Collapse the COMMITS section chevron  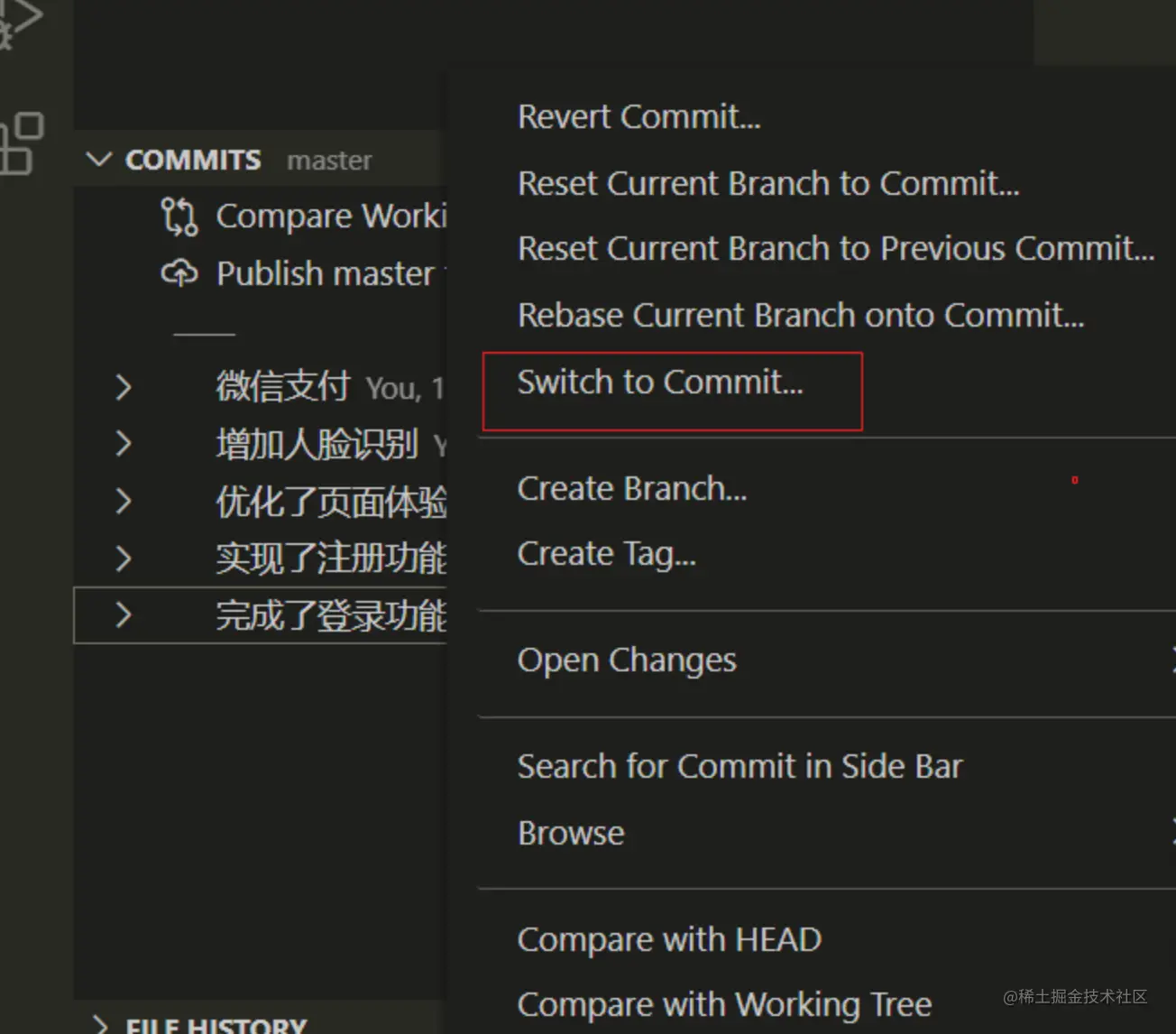(98, 160)
